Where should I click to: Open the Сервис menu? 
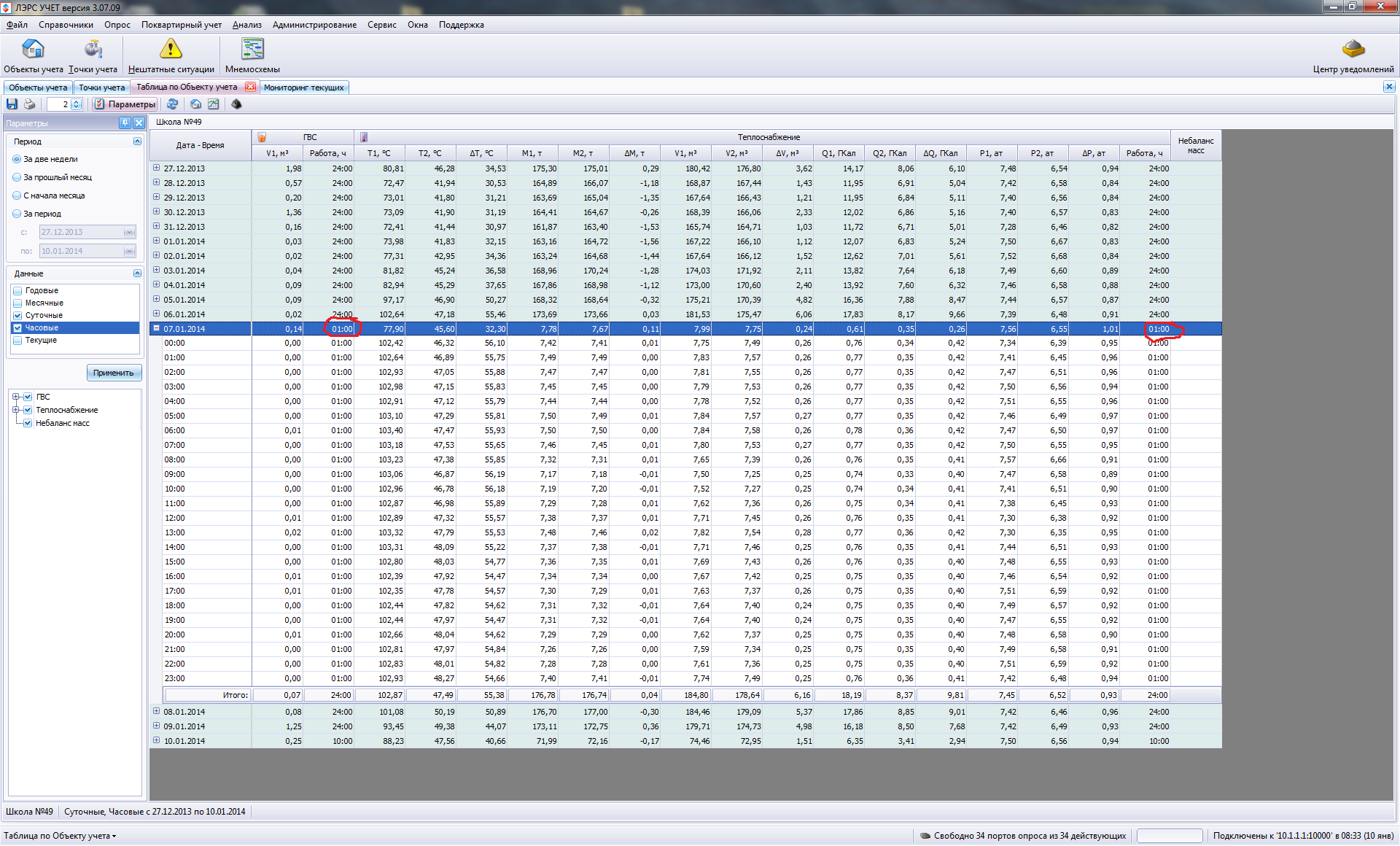click(x=382, y=25)
